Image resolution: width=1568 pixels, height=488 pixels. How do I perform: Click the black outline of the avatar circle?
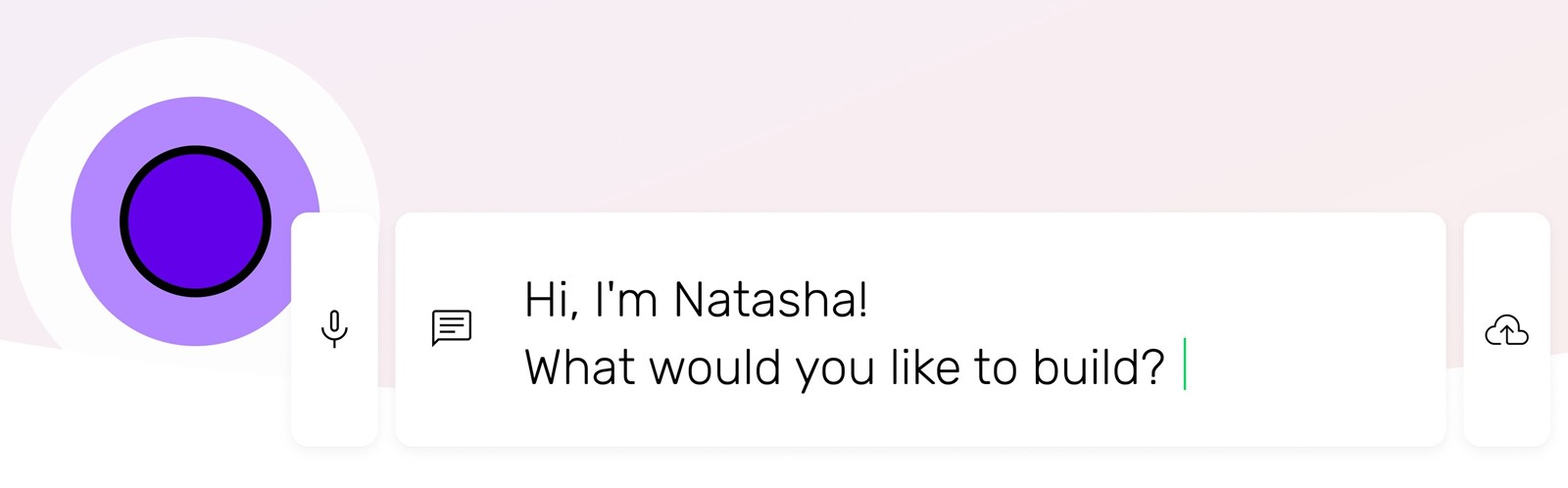(x=196, y=150)
